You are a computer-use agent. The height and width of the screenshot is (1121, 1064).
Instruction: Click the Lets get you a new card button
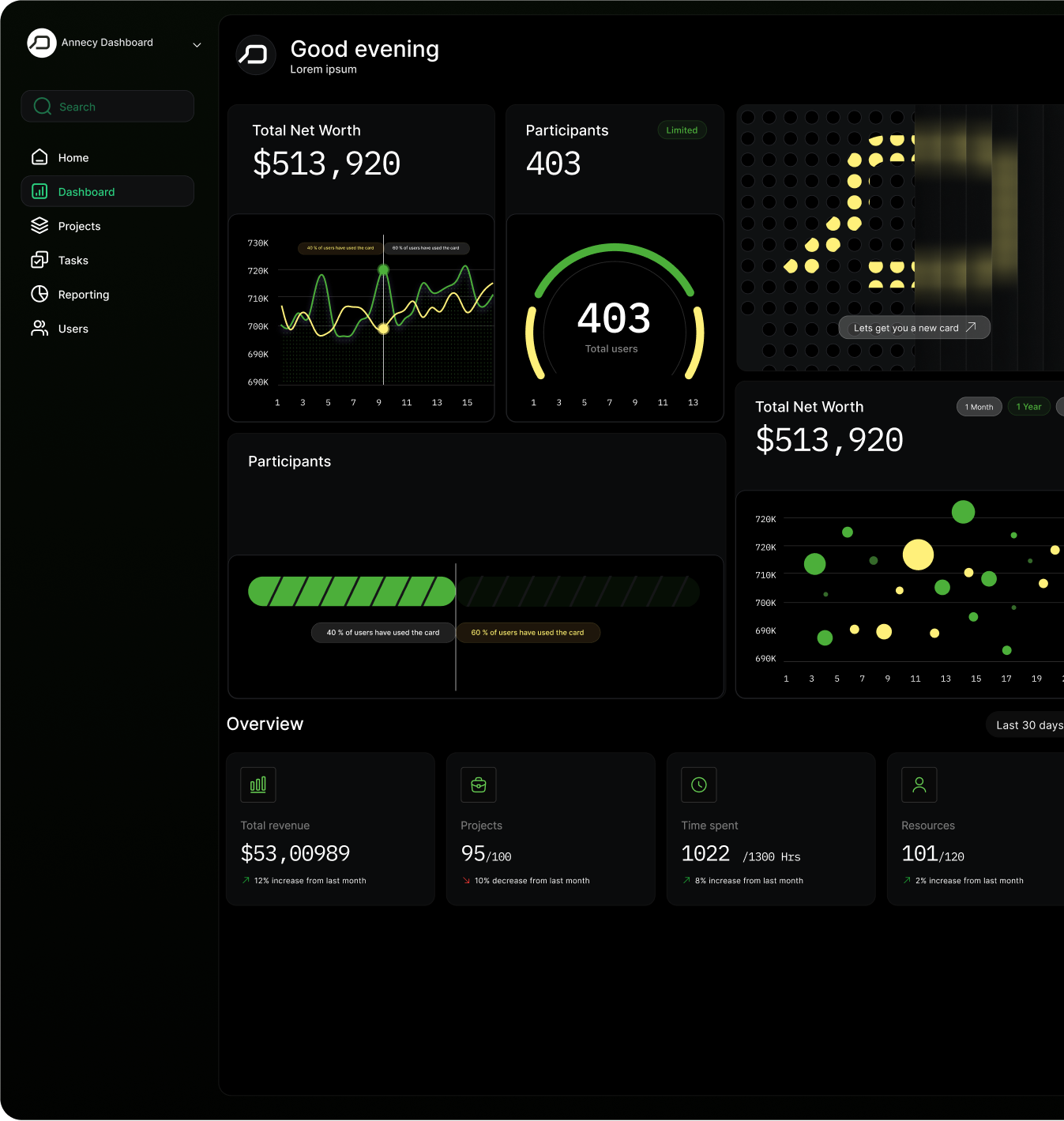coord(913,327)
